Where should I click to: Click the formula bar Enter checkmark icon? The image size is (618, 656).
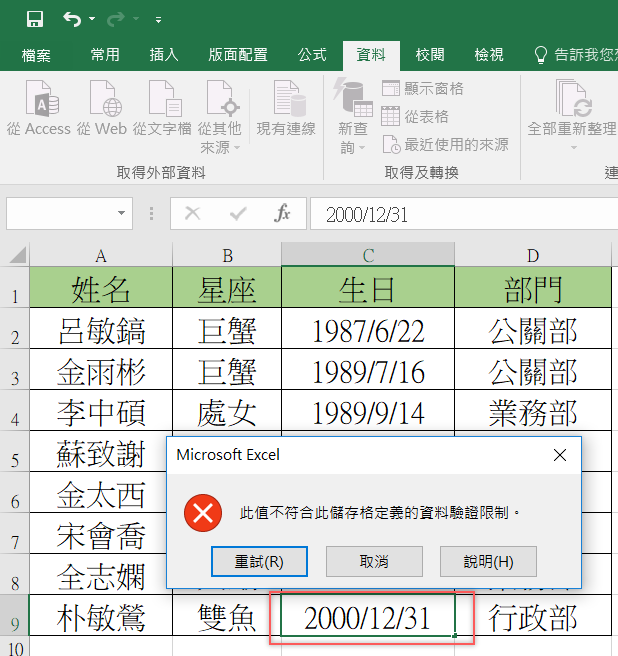pyautogui.click(x=238, y=213)
